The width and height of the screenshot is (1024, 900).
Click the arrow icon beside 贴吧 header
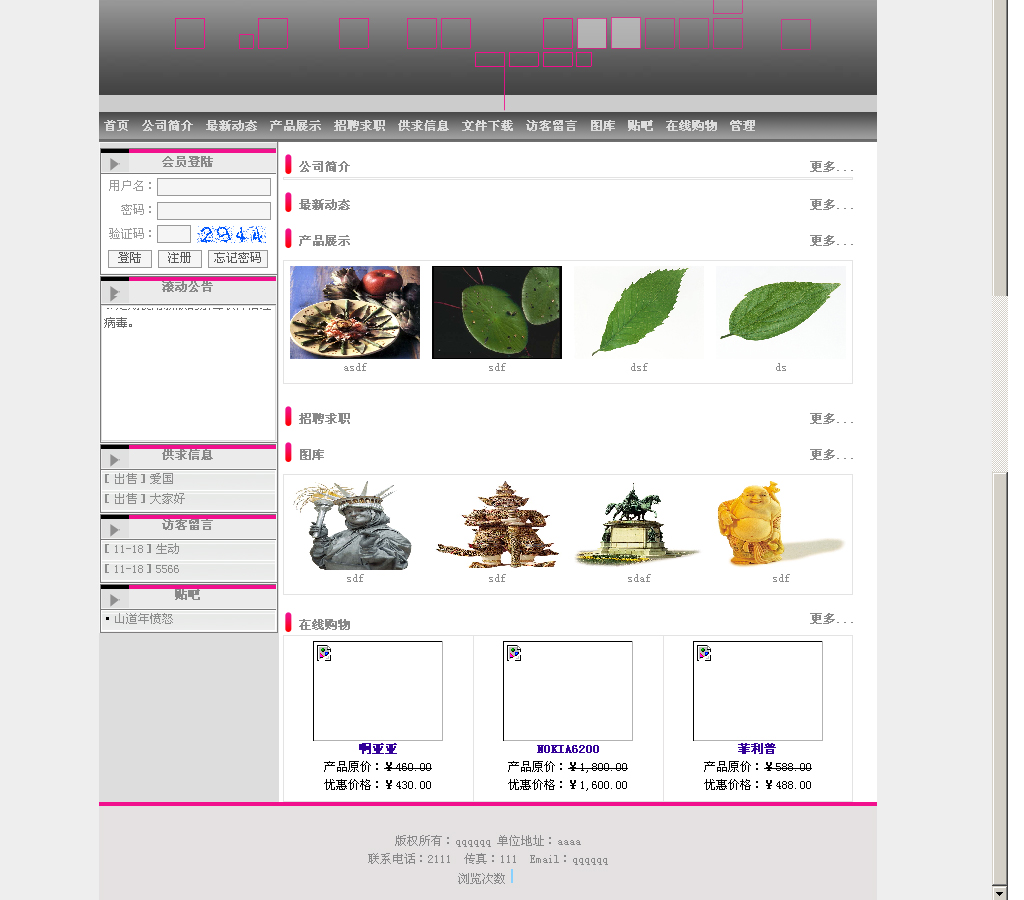pos(115,600)
